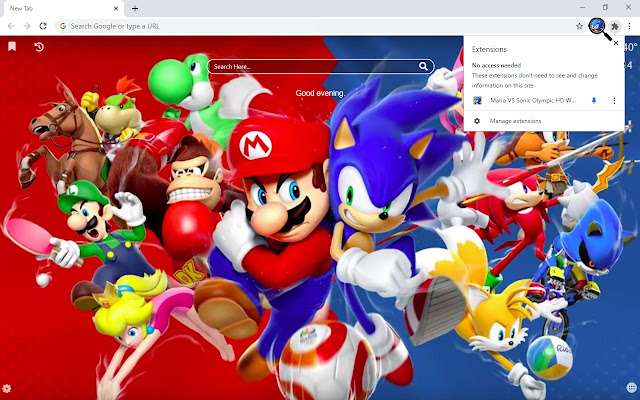Click the Sonic extension icon in the toolbar
This screenshot has height=400, width=640.
pyautogui.click(x=597, y=26)
